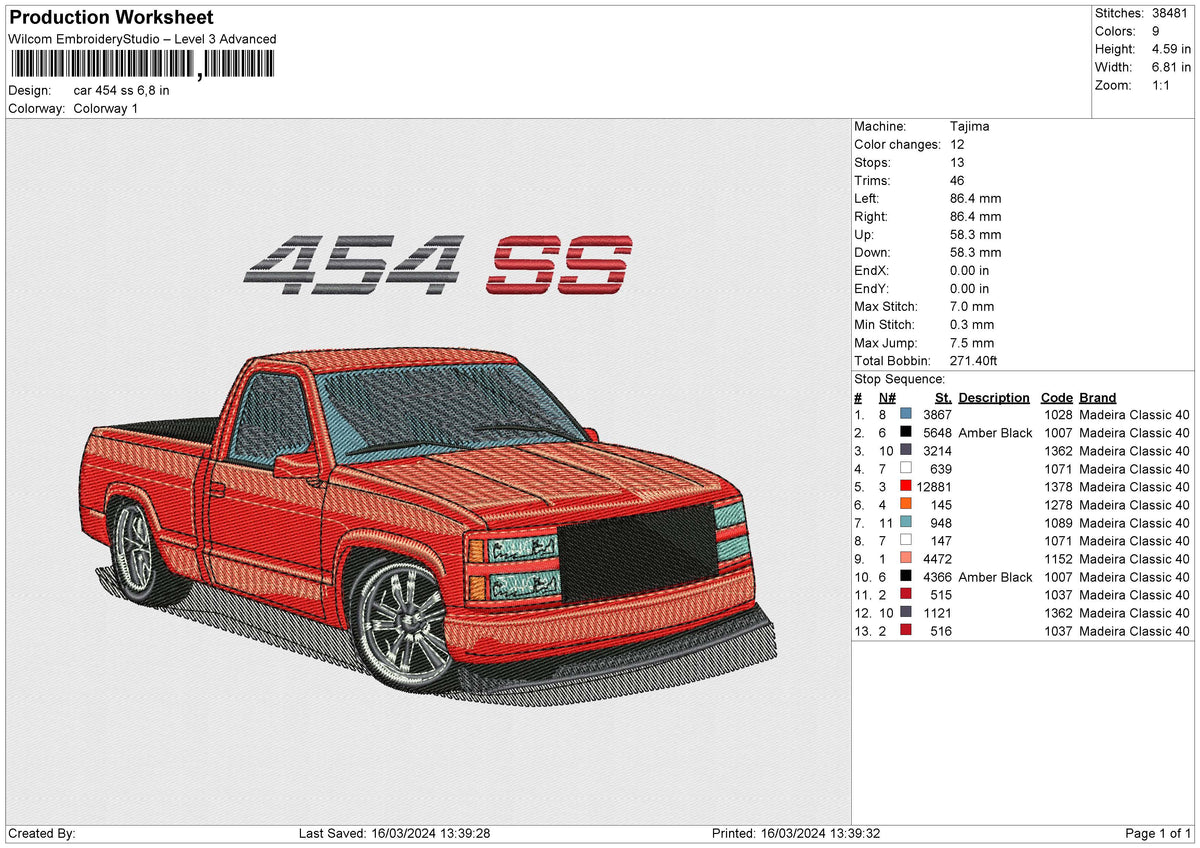Click the Created By label in footer
The height and width of the screenshot is (848, 1200).
click(41, 834)
